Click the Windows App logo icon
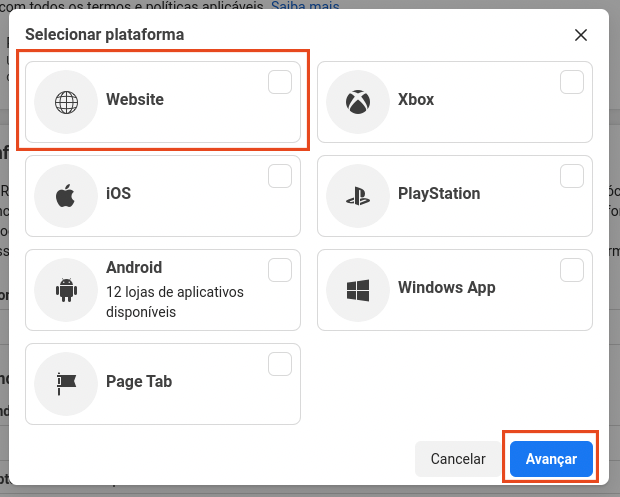620x497 pixels. (358, 290)
